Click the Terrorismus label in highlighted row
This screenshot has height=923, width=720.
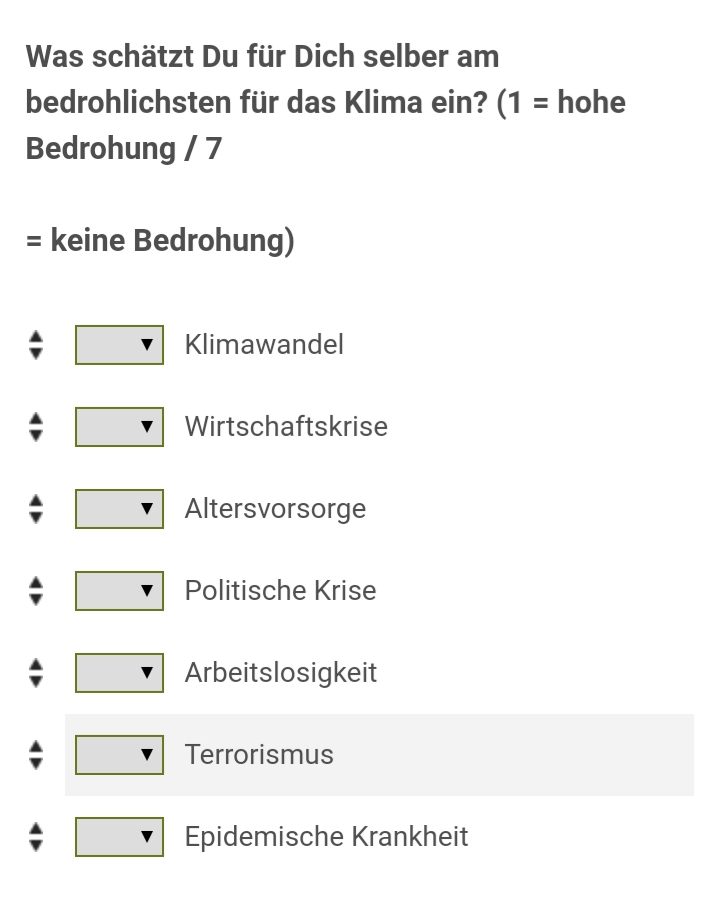coord(259,755)
